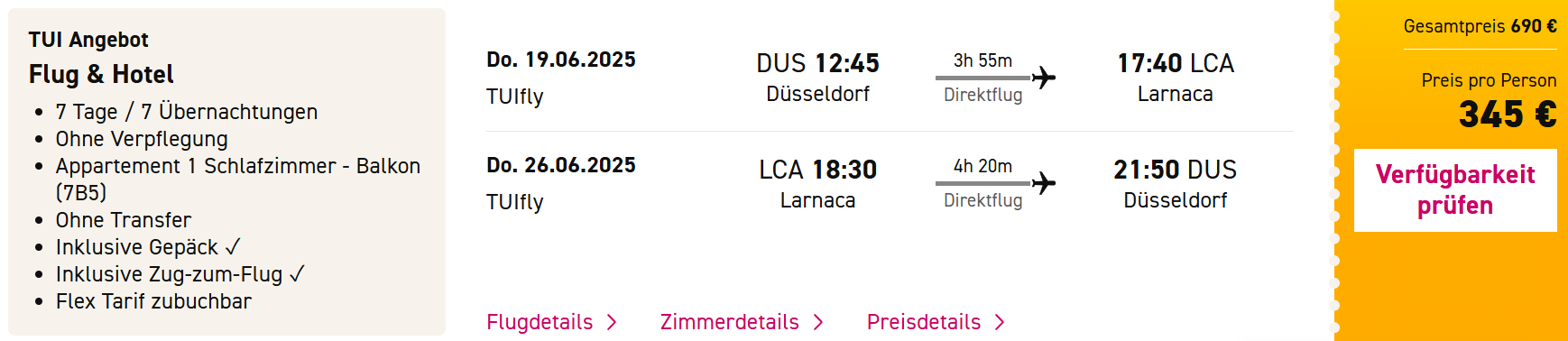Click the chevron next to Flugdetails
Screen dimensions: 1568x341
[612, 323]
